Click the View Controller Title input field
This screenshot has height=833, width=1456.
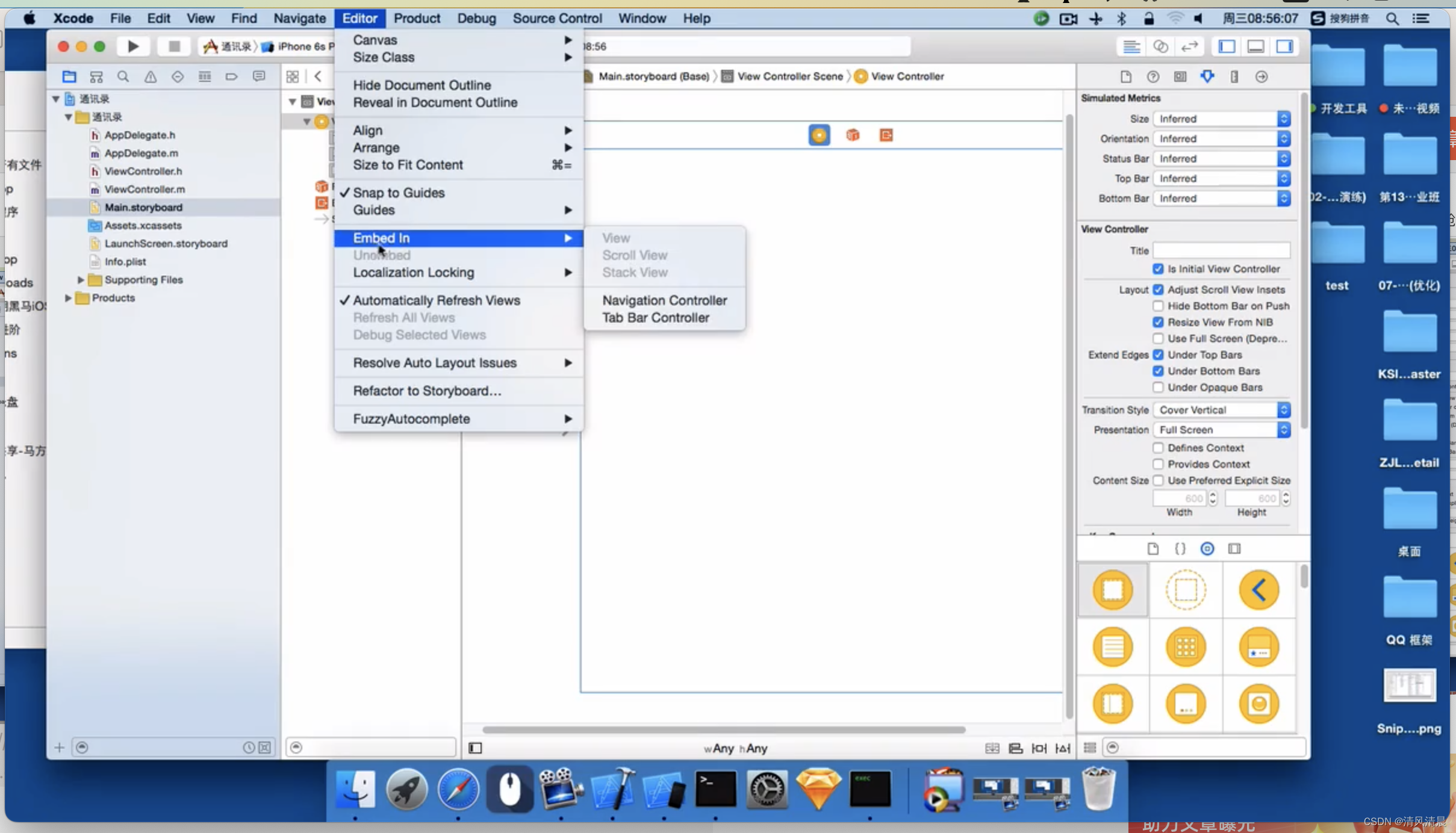1222,250
